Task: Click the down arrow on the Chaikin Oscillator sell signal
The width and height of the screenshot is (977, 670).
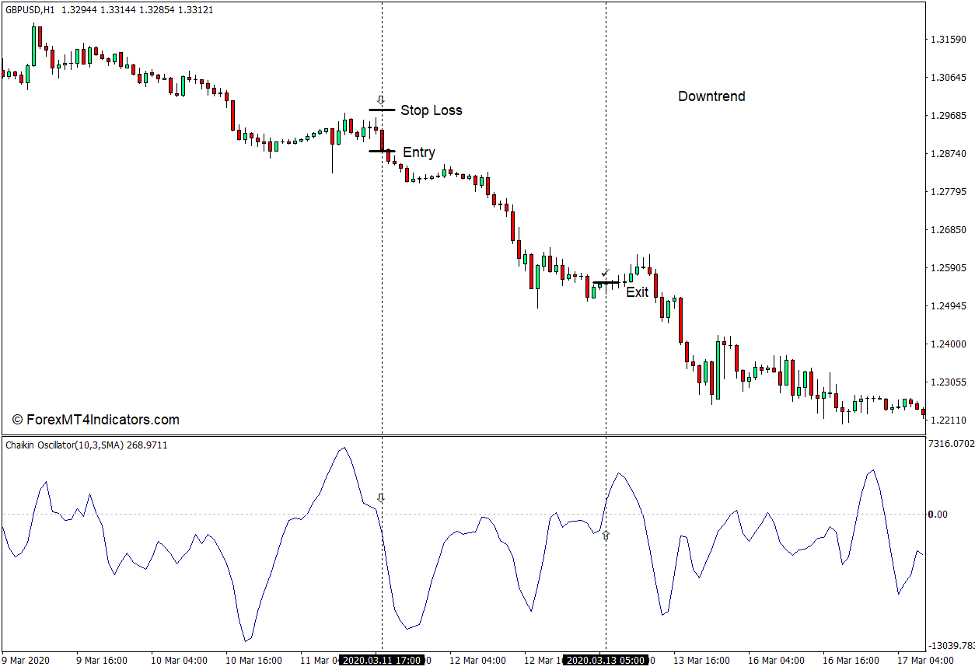Action: tap(381, 496)
